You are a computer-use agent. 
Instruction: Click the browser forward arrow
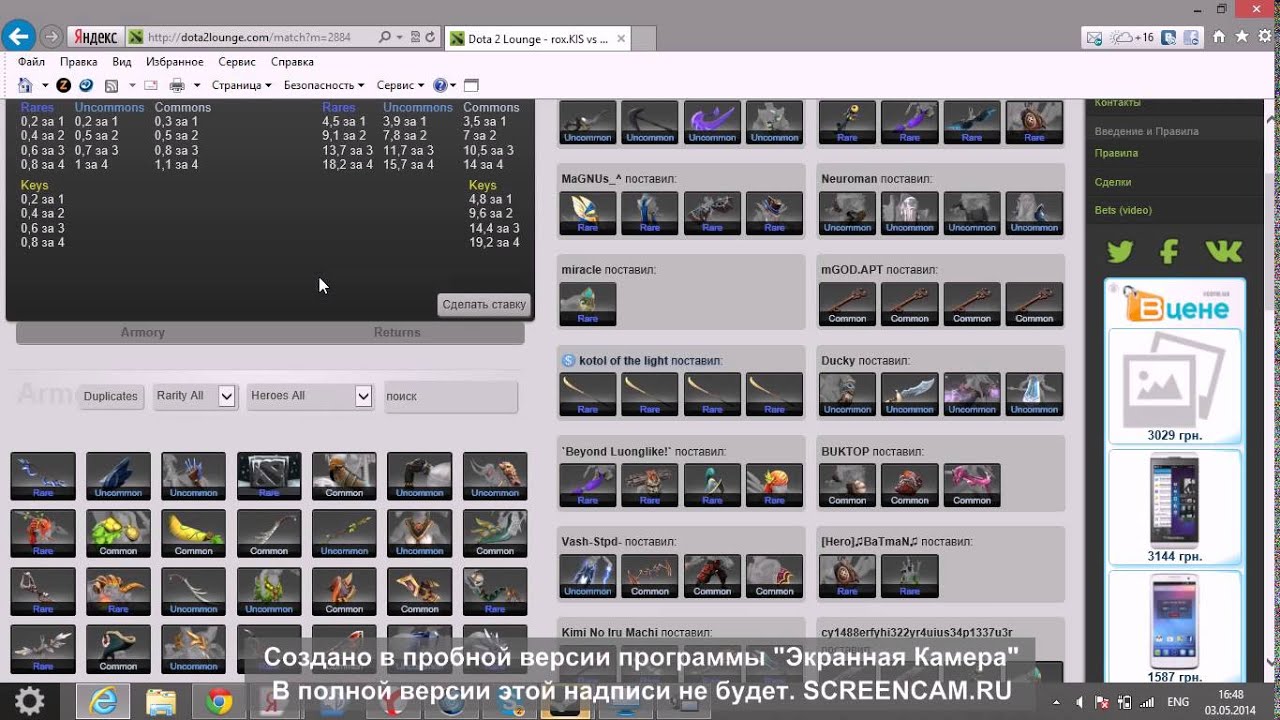[51, 38]
